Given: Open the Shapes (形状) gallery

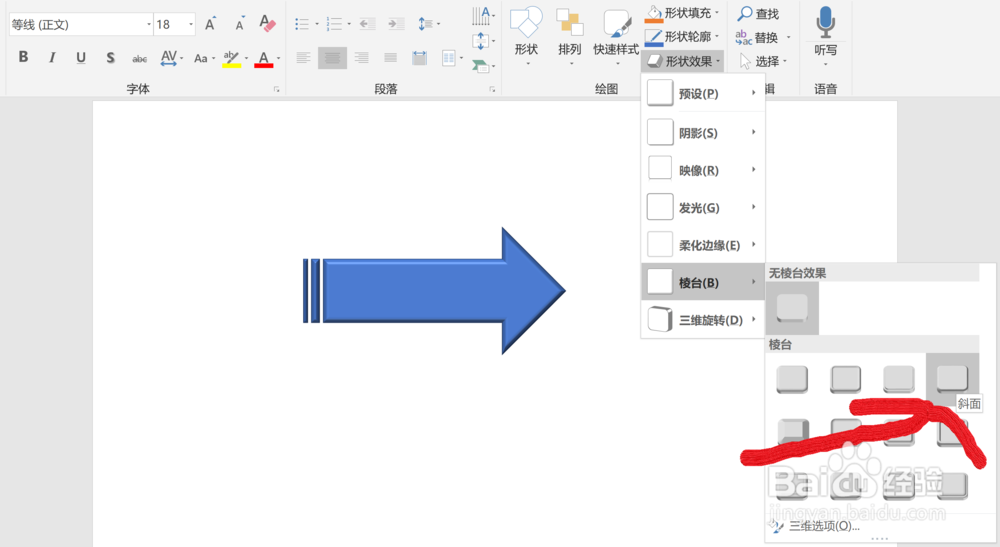Looking at the screenshot, I should click(527, 36).
